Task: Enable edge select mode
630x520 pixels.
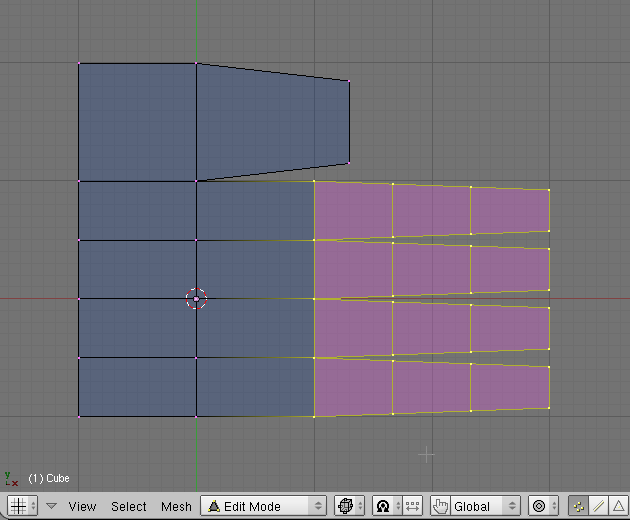Action: tap(599, 506)
